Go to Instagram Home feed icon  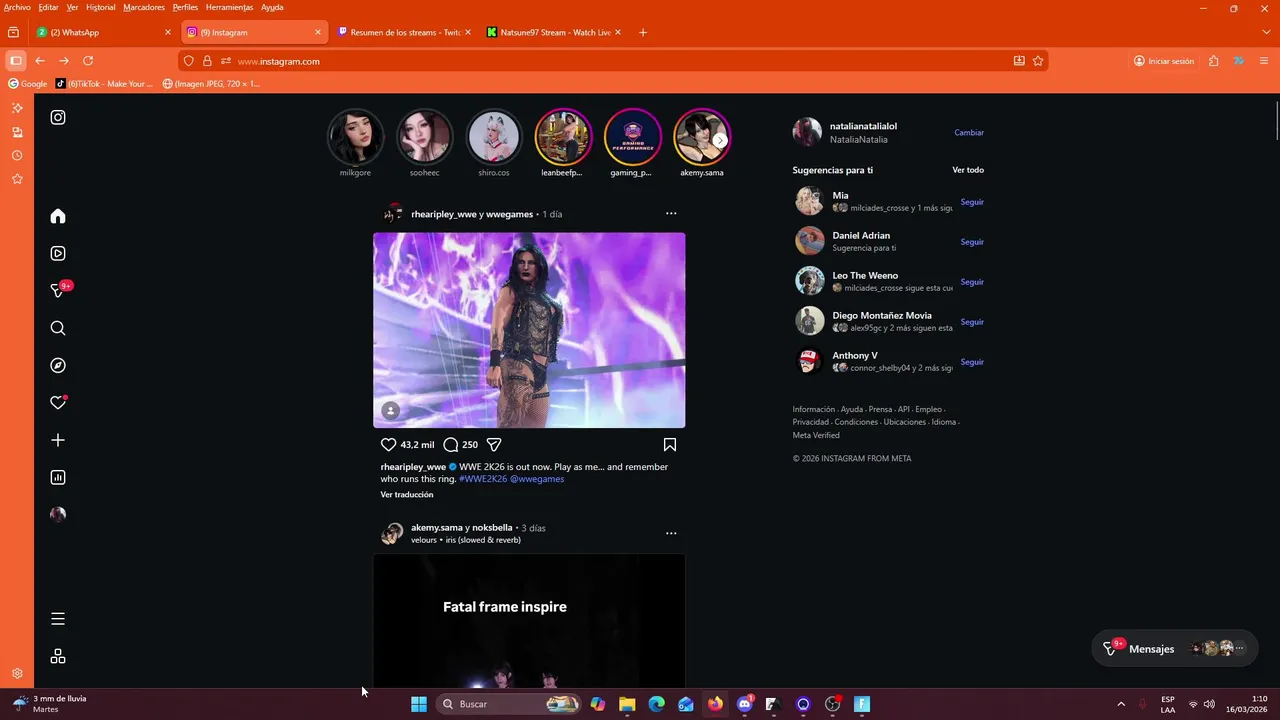[58, 216]
